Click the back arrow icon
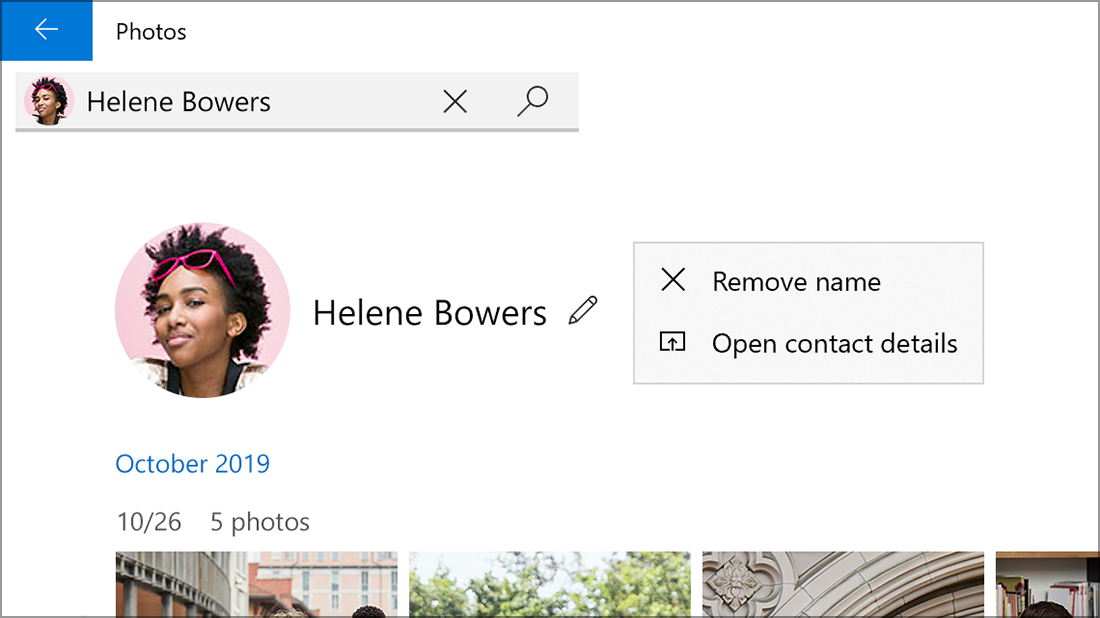The image size is (1100, 618). coord(46,30)
